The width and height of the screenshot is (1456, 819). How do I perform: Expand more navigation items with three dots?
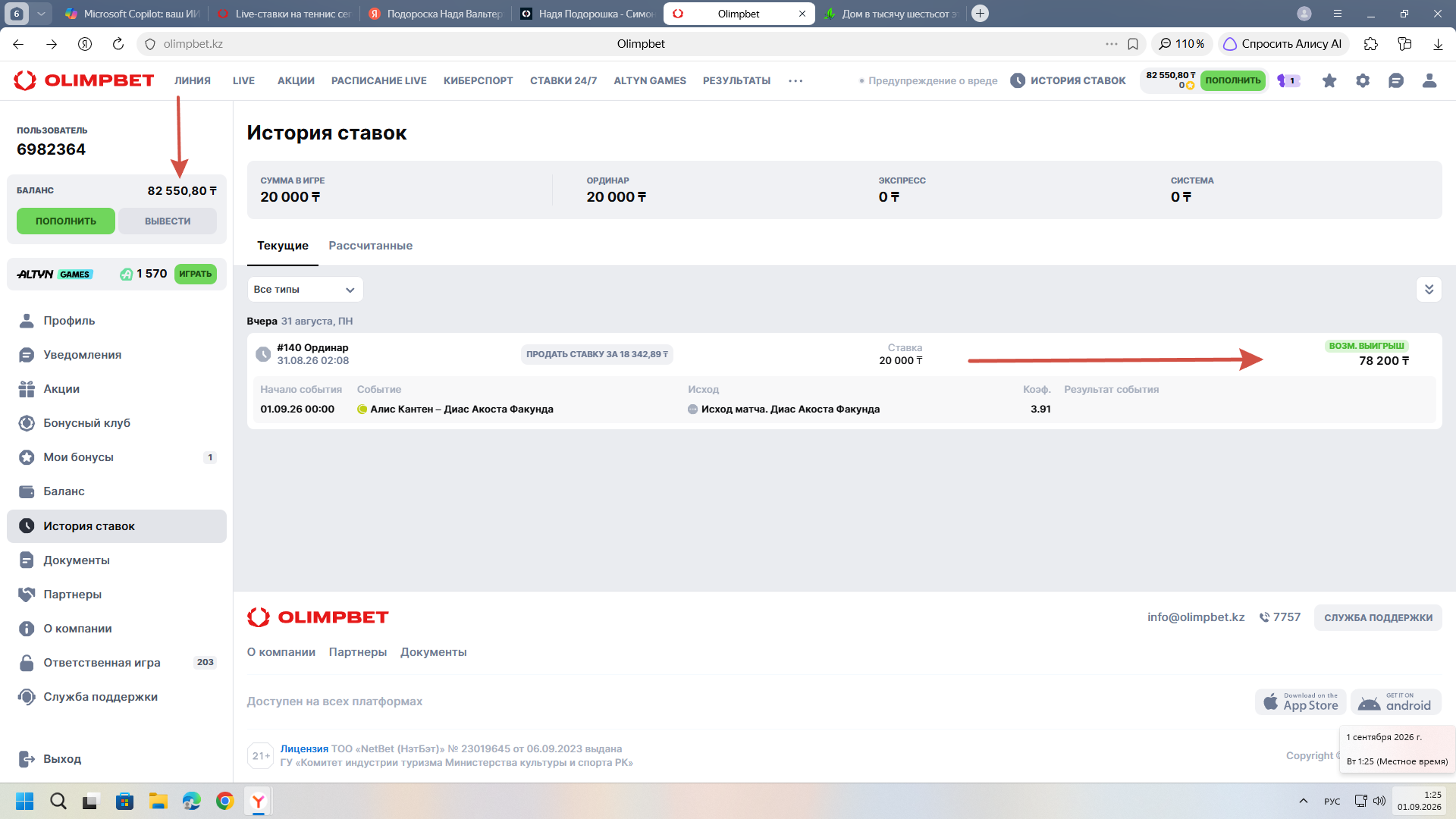click(795, 81)
